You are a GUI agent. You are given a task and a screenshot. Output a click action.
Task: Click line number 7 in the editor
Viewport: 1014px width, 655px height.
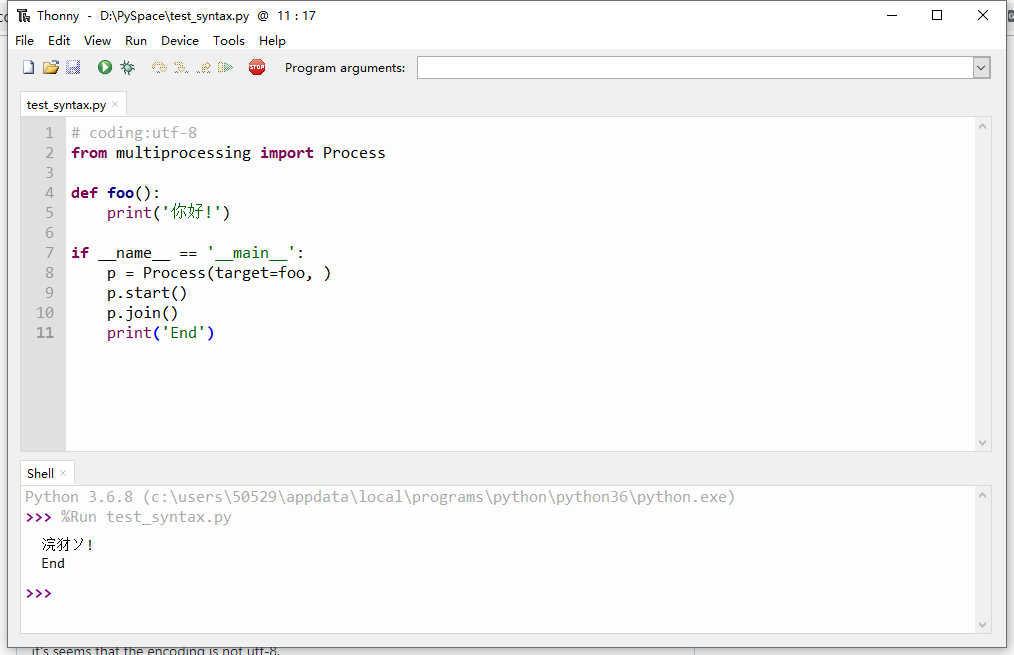50,252
